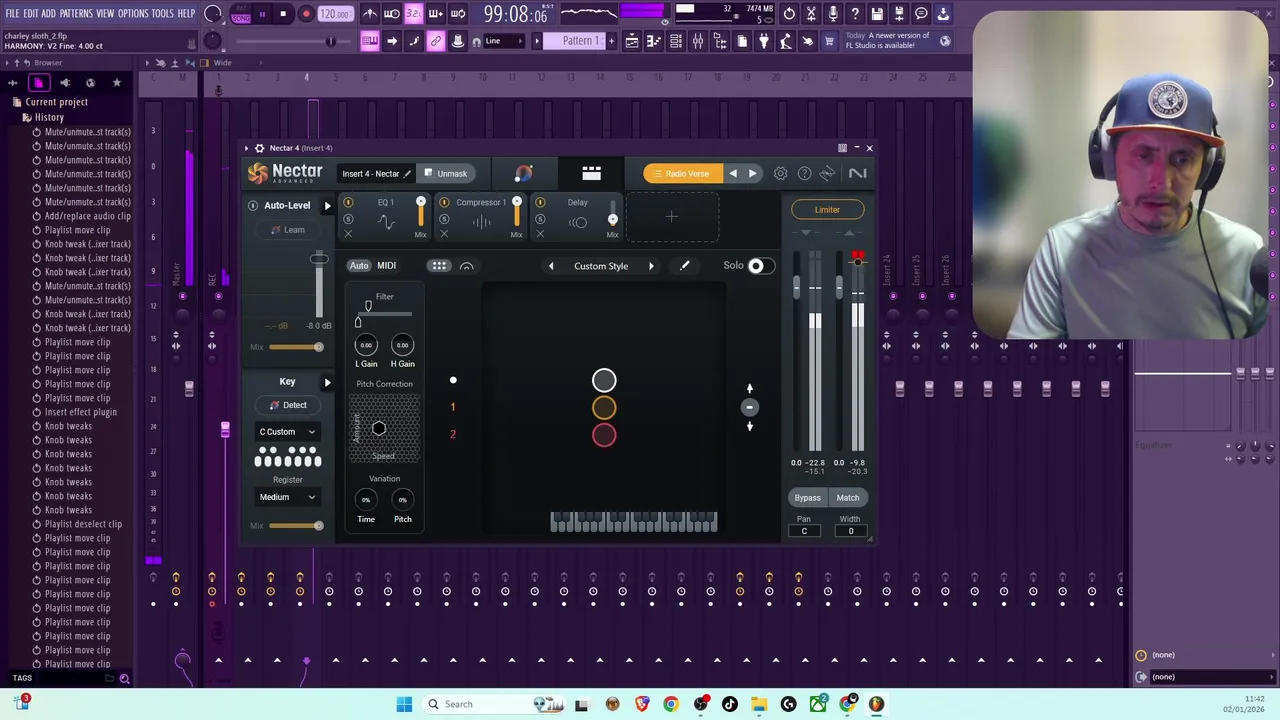Toggle the Browser / Plugin picker toolbar icon
This screenshot has height=720, width=1280.
[720, 41]
